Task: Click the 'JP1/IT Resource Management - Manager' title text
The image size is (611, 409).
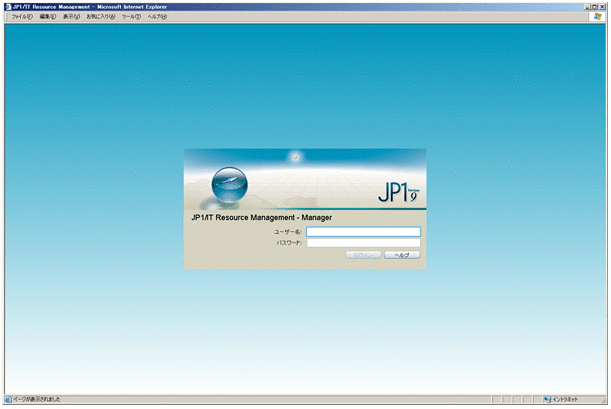Action: tap(261, 218)
